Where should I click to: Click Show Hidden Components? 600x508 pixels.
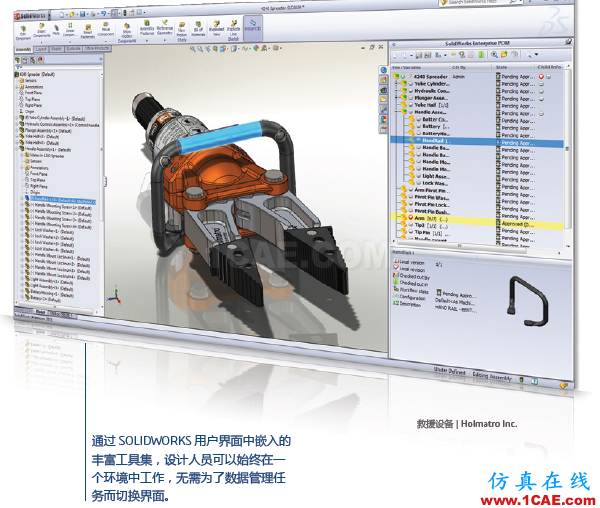[127, 34]
